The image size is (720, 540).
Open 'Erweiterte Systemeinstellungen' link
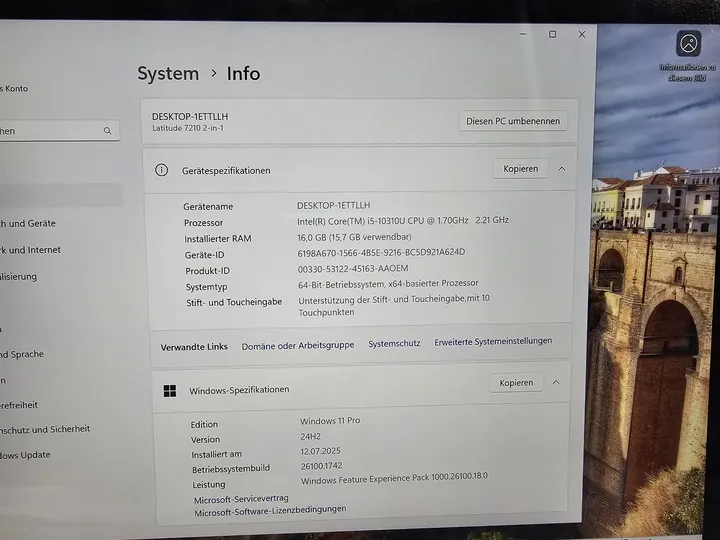point(493,341)
